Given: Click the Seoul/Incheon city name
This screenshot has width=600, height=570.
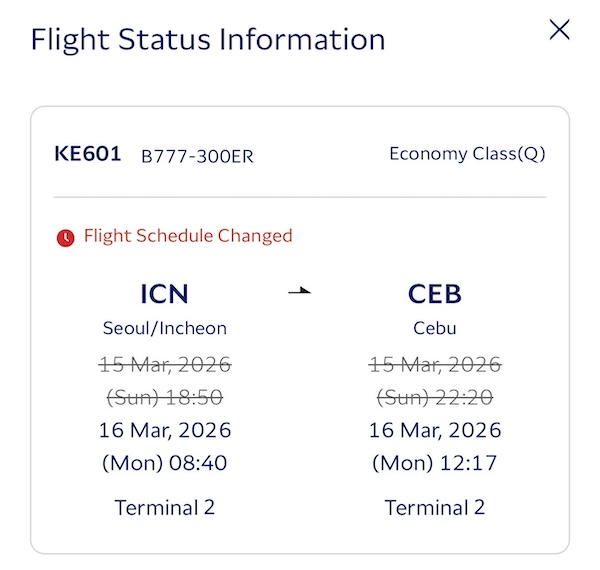Looking at the screenshot, I should [x=165, y=328].
